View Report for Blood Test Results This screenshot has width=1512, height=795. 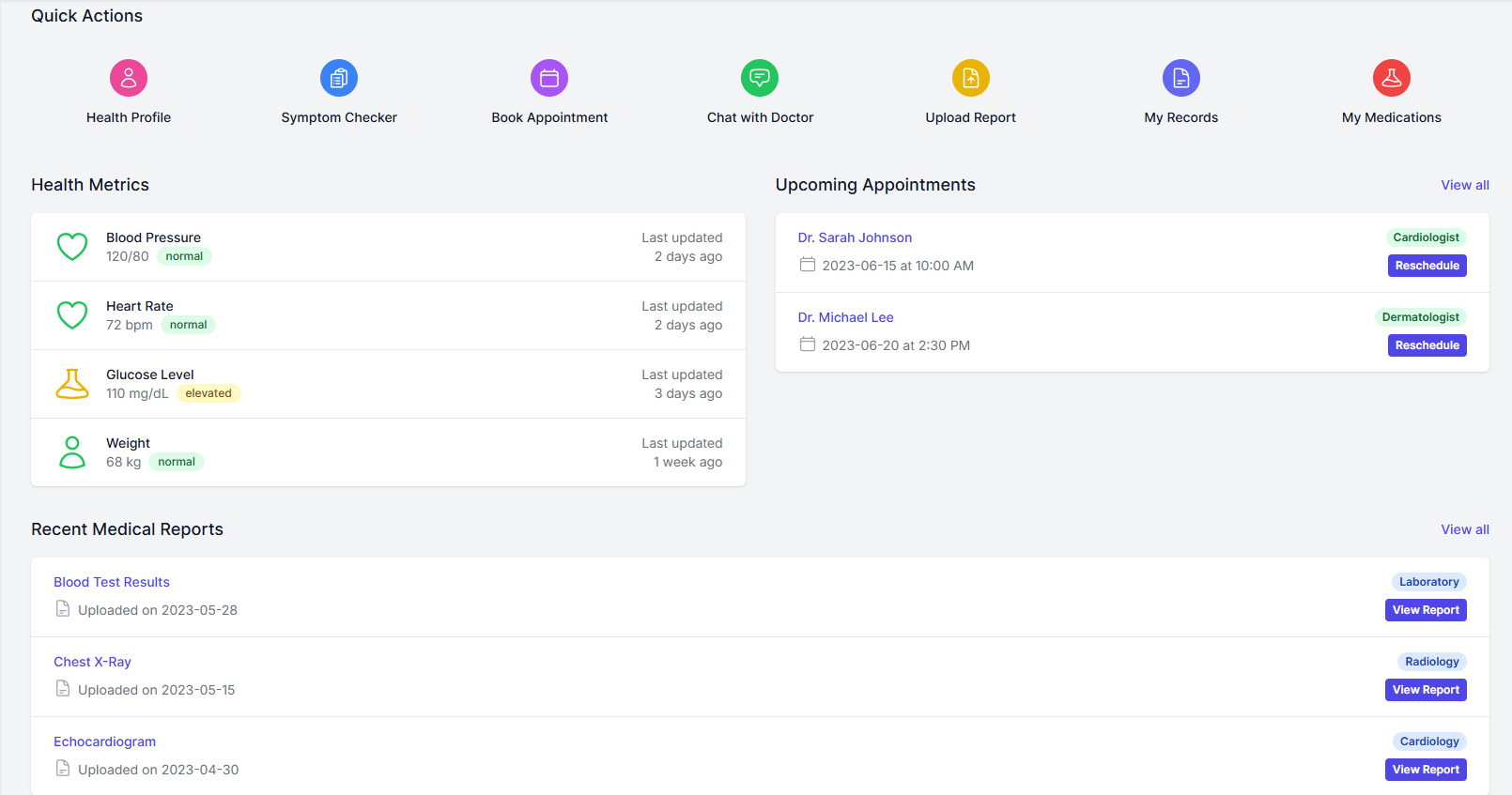[1425, 610]
